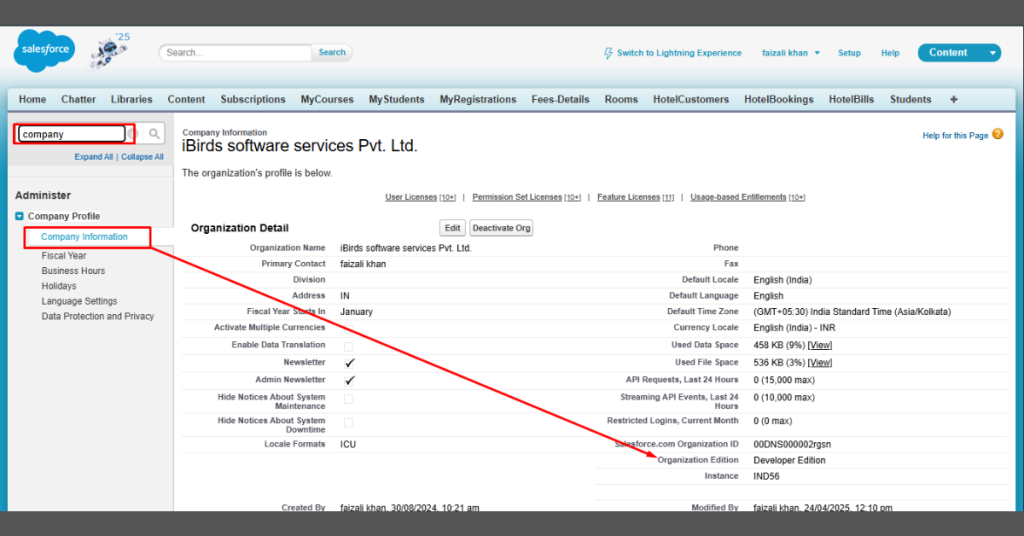1024x536 pixels.
Task: Select Data Protection and Privacy in sidebar
Action: (98, 316)
